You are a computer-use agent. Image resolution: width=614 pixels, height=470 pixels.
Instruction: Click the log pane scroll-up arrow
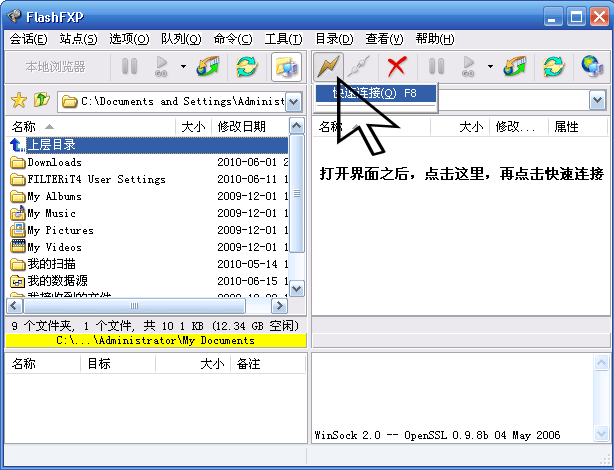pyautogui.click(x=601, y=363)
